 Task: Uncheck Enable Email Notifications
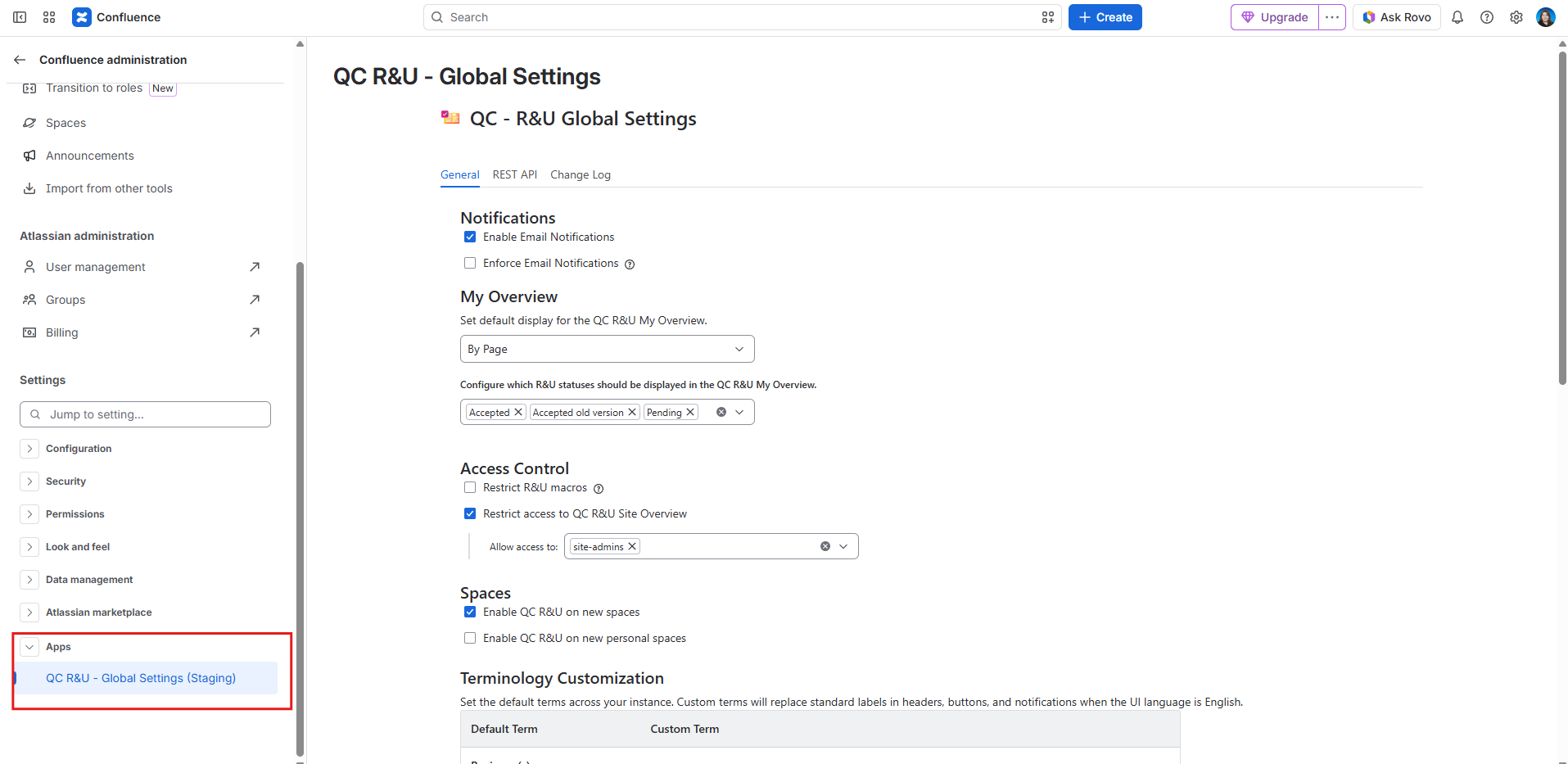[x=470, y=237]
